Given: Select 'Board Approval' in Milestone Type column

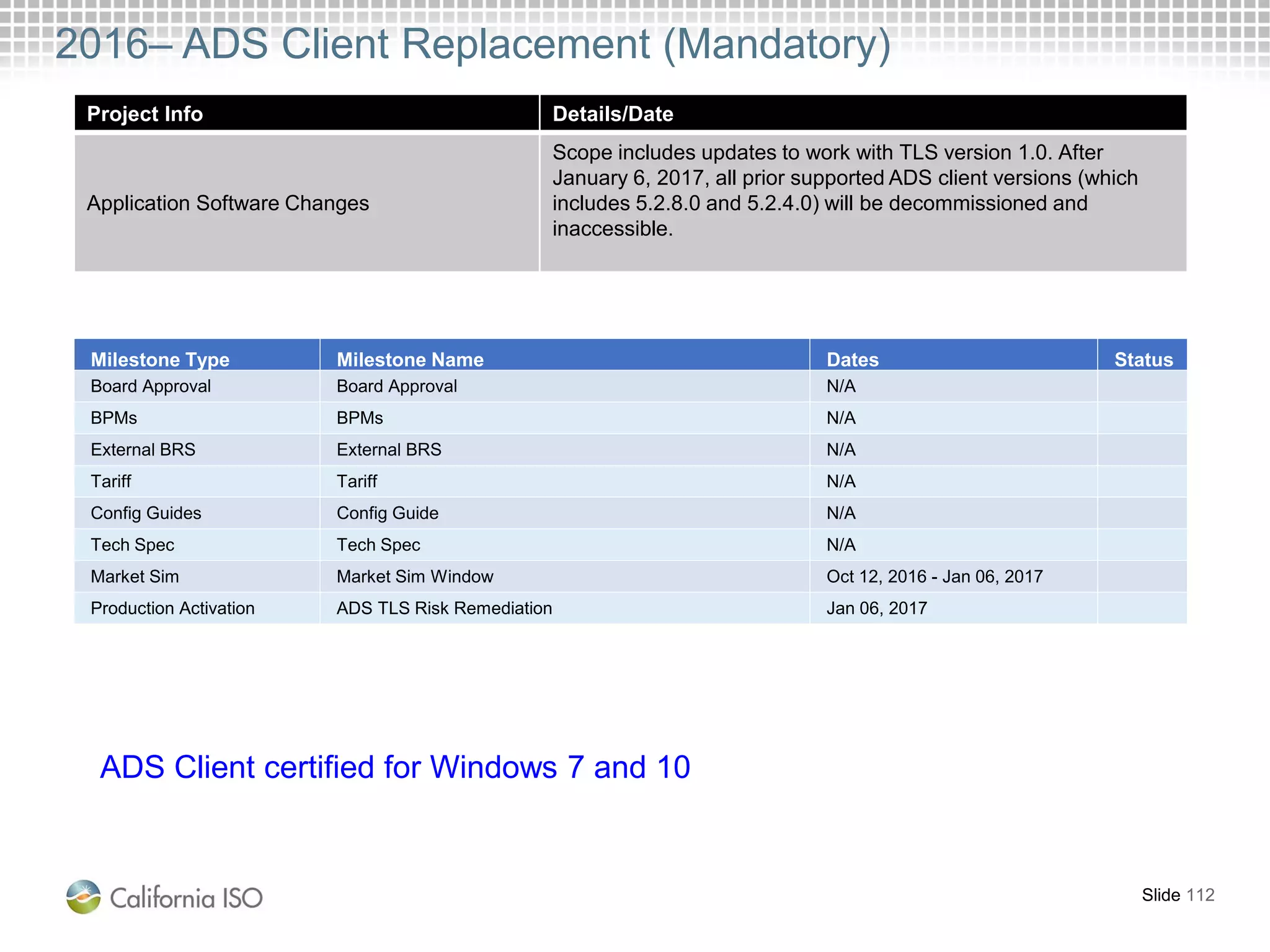Looking at the screenshot, I should (x=151, y=386).
